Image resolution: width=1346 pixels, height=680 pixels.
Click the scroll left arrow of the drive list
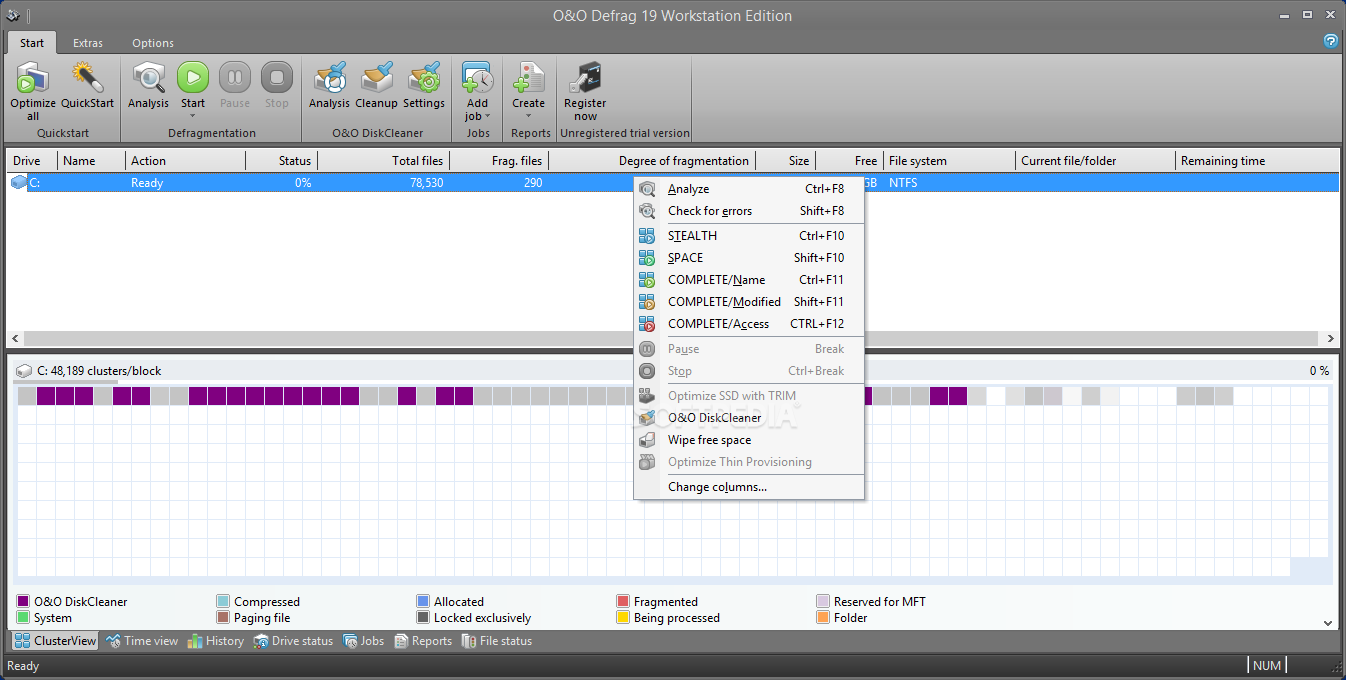coord(14,339)
